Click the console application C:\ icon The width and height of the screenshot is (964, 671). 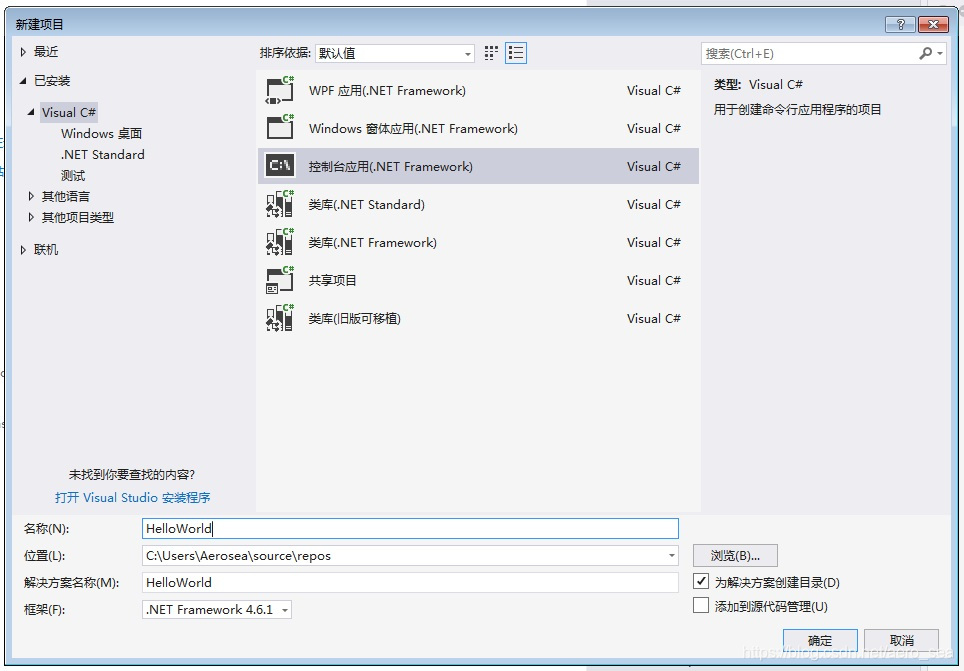coord(280,165)
